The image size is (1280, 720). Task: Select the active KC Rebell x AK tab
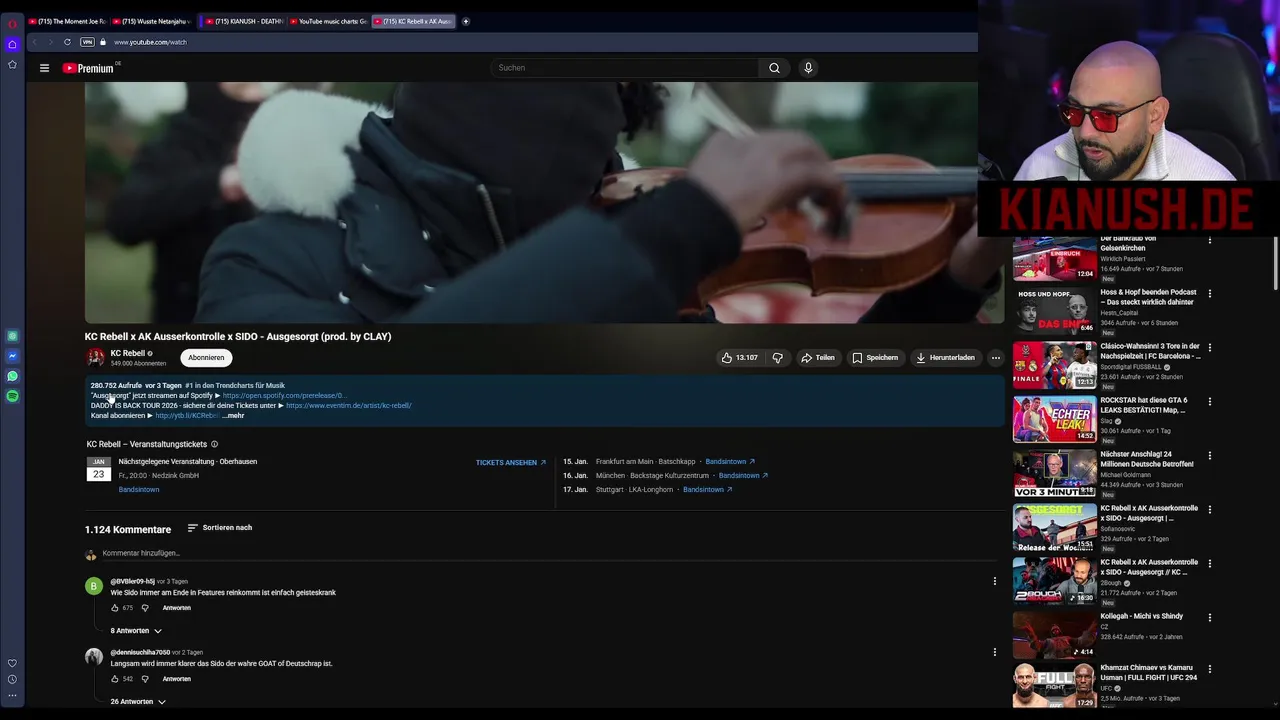[414, 21]
